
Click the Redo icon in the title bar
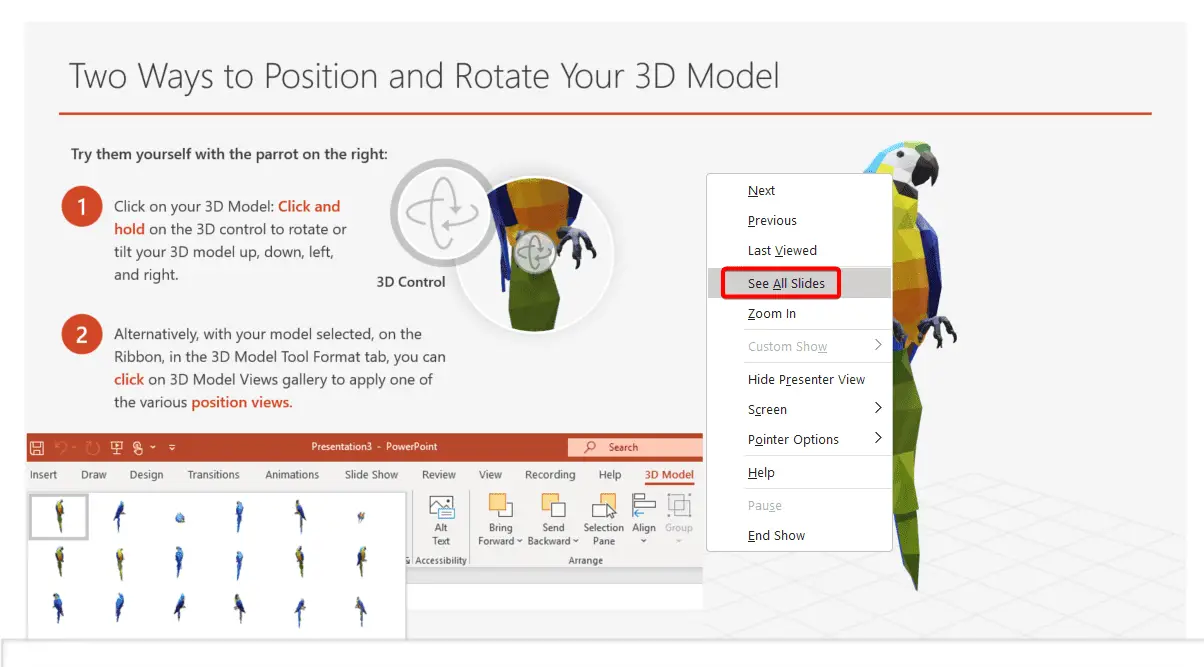(92, 447)
